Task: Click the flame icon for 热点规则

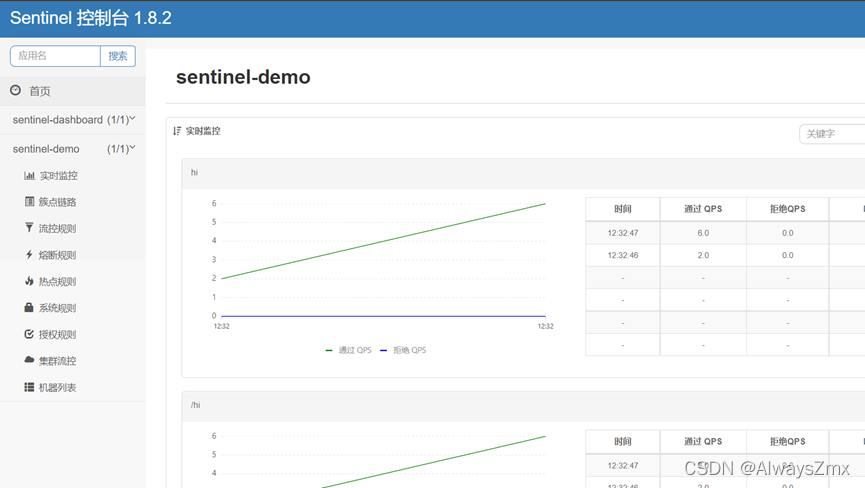Action: [x=29, y=281]
